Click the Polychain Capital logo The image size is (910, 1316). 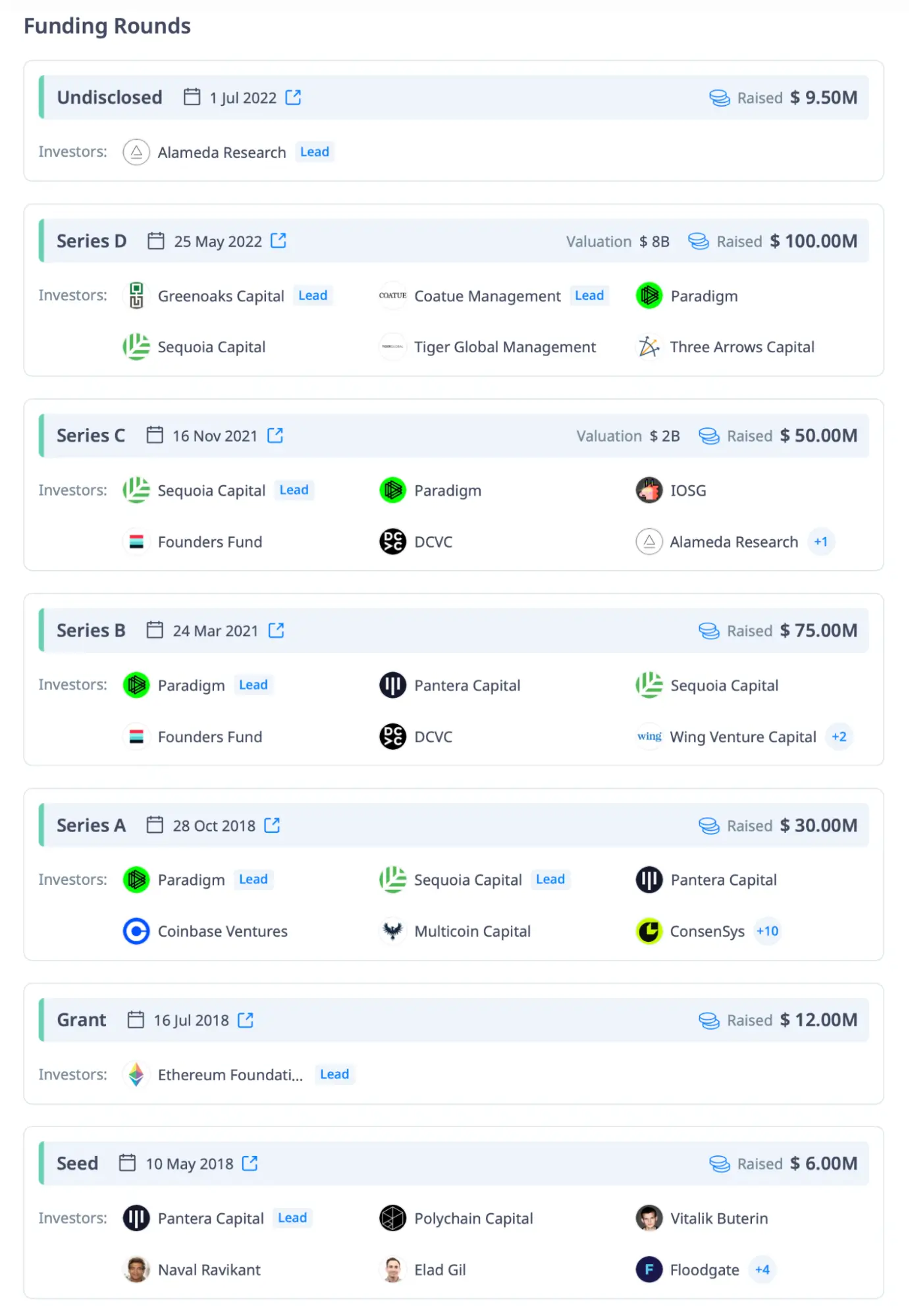tap(392, 1218)
